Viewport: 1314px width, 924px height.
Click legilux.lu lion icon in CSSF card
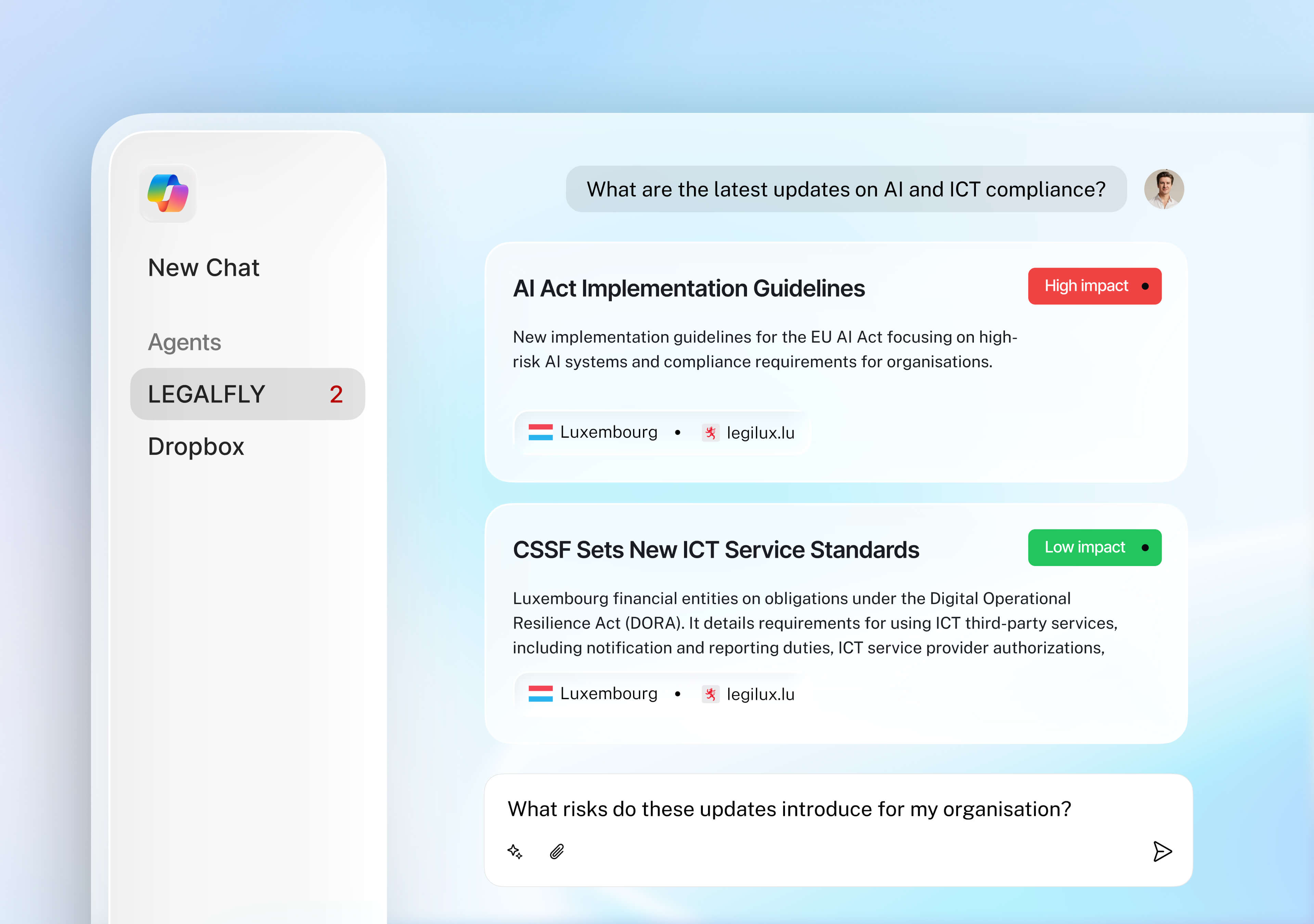710,694
